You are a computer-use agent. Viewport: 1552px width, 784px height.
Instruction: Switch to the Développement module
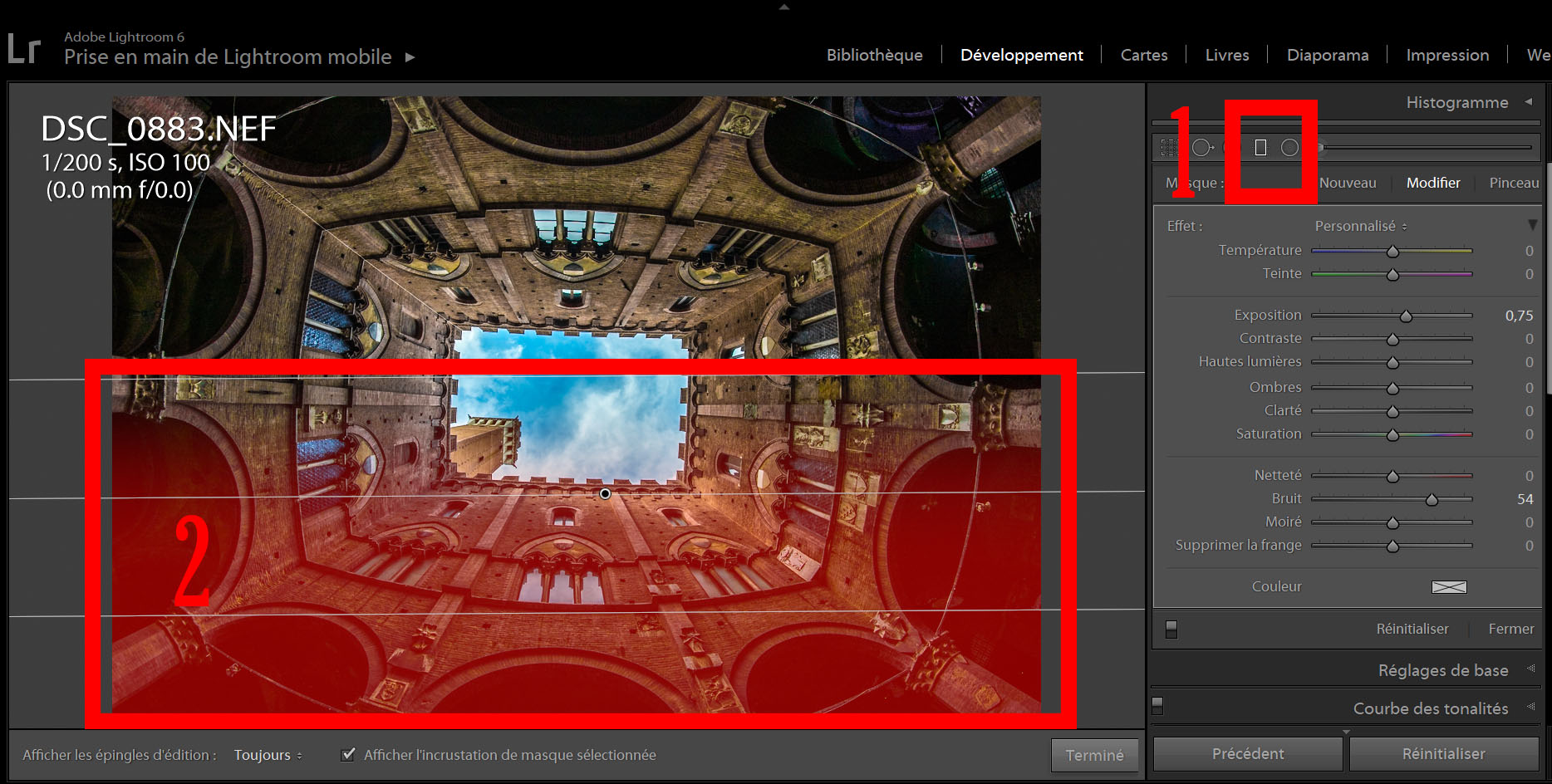[1022, 55]
